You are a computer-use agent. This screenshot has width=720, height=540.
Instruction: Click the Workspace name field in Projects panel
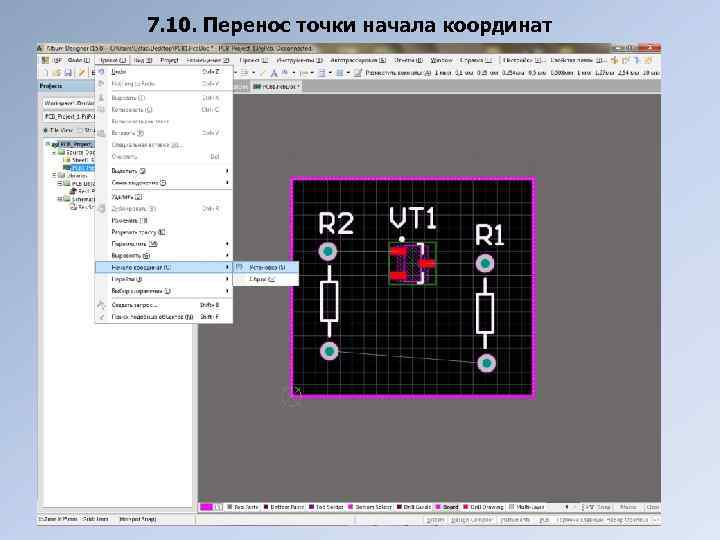69,103
